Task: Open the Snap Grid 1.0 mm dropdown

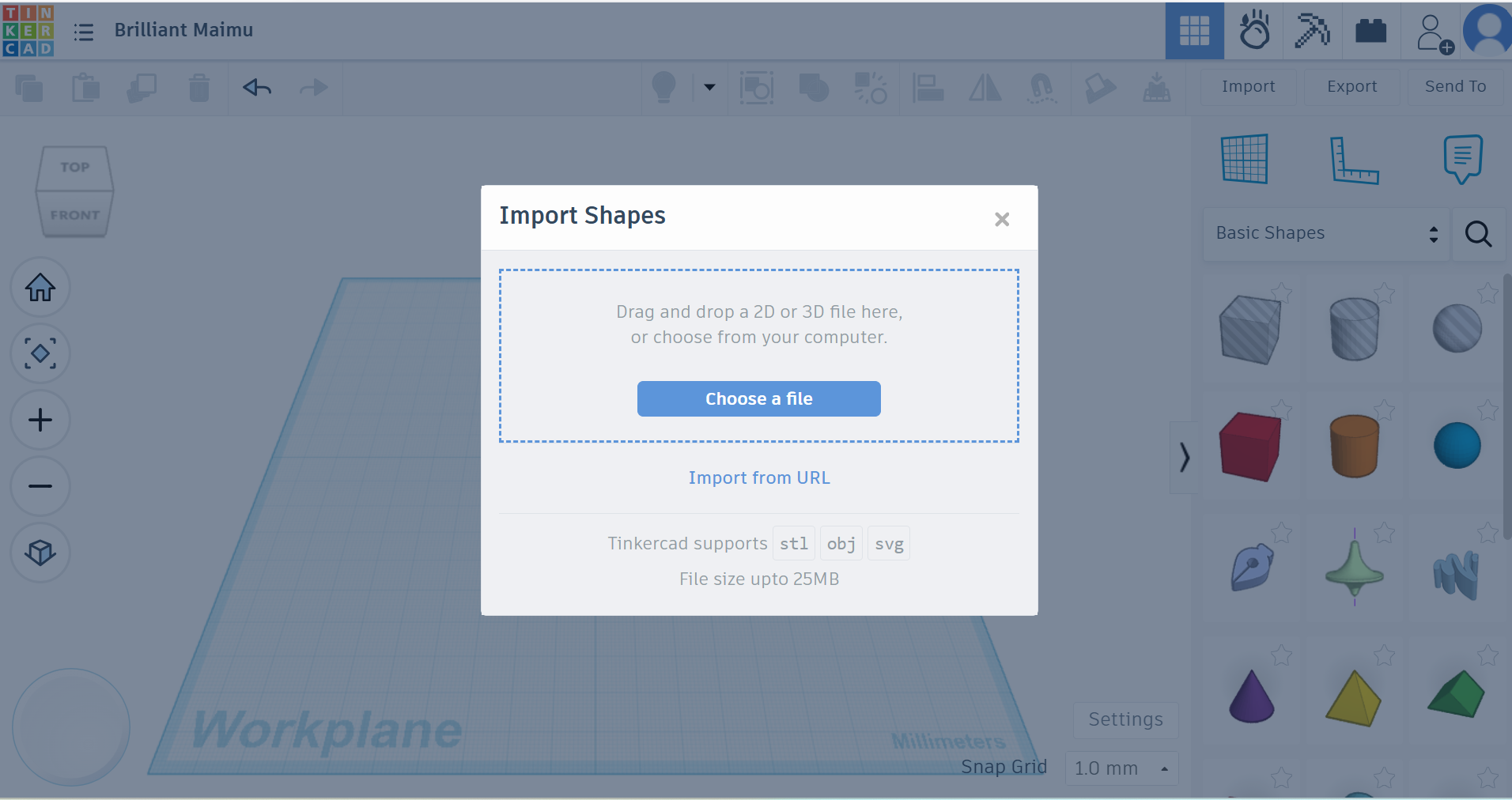Action: click(x=1121, y=768)
